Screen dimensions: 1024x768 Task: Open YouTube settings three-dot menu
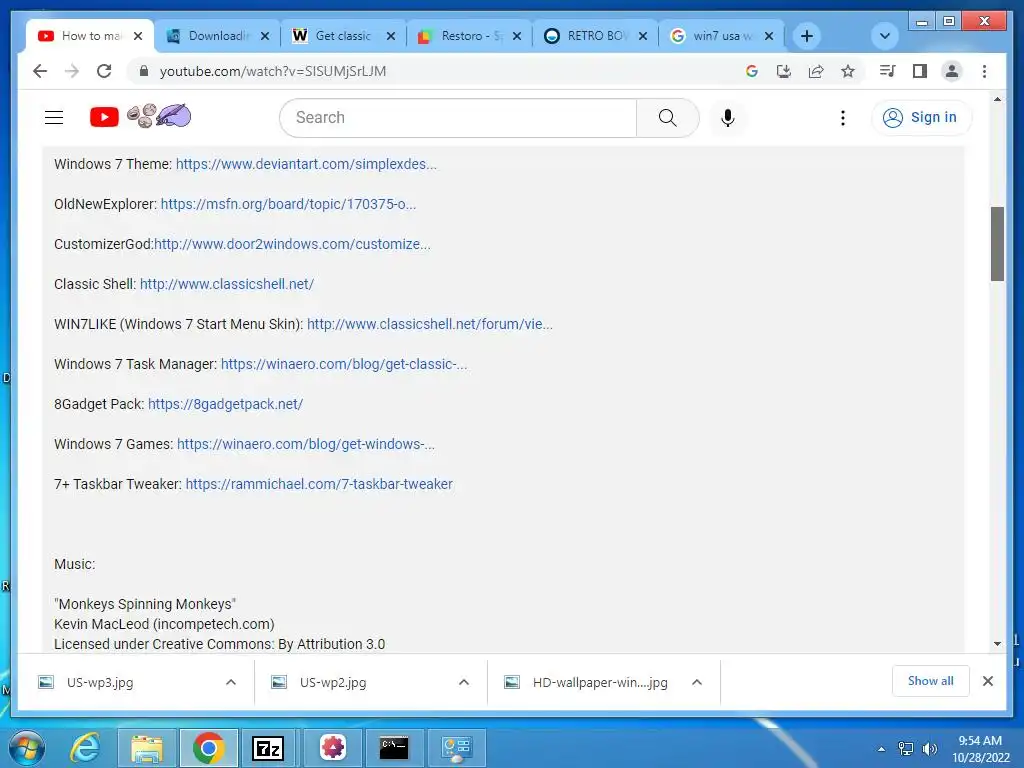842,118
